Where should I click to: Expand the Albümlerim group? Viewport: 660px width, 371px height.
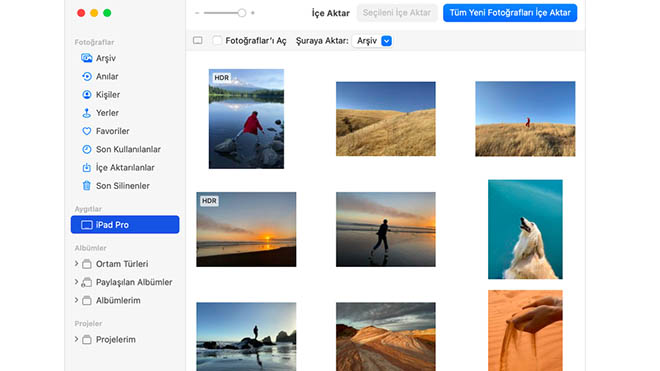point(76,300)
